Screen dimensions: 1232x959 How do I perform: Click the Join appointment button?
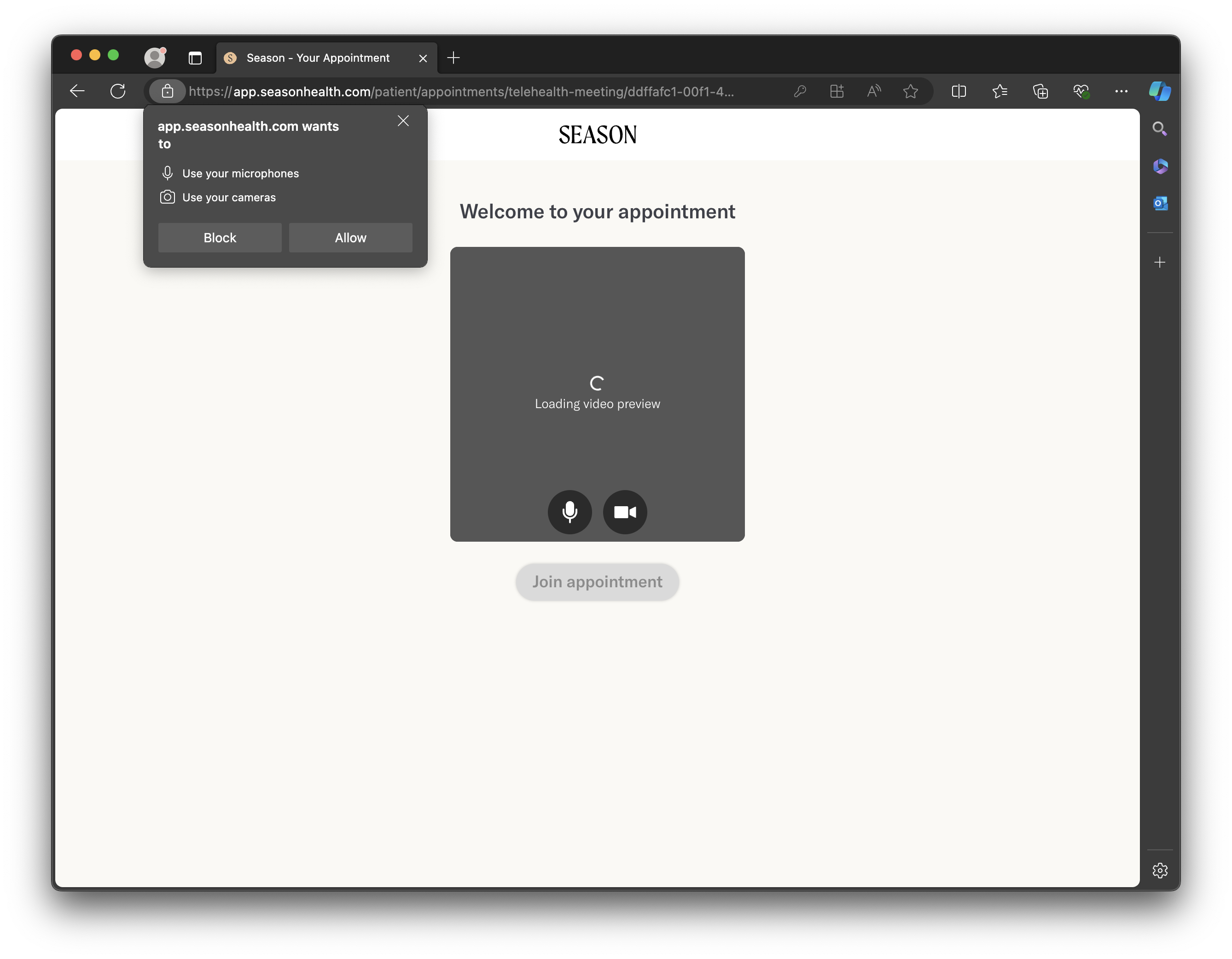click(x=597, y=581)
